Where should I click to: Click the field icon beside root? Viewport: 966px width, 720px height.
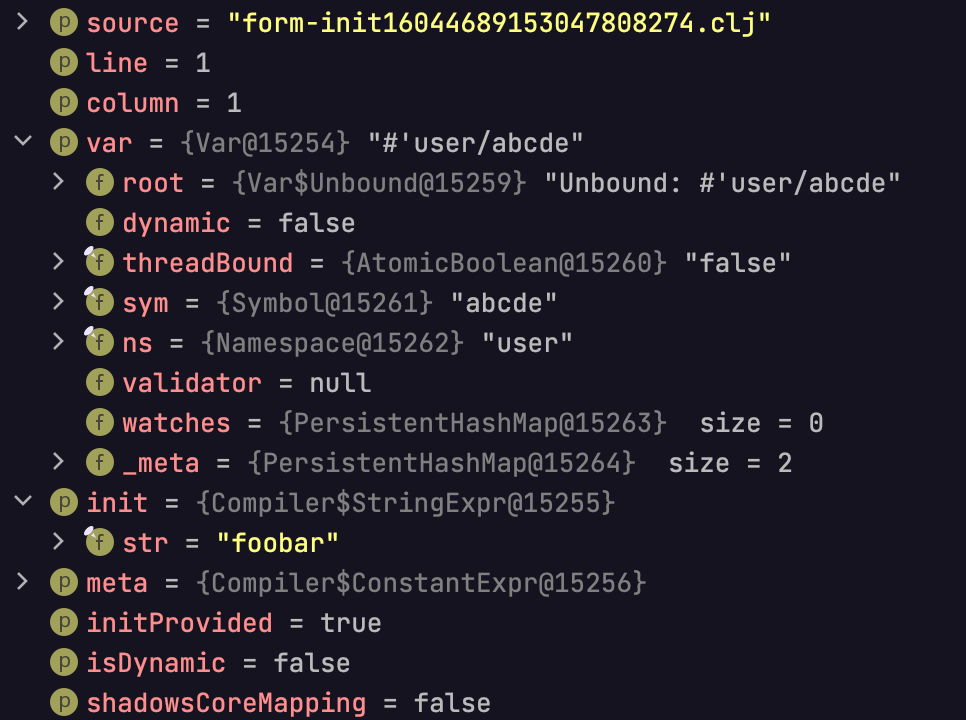click(x=100, y=182)
